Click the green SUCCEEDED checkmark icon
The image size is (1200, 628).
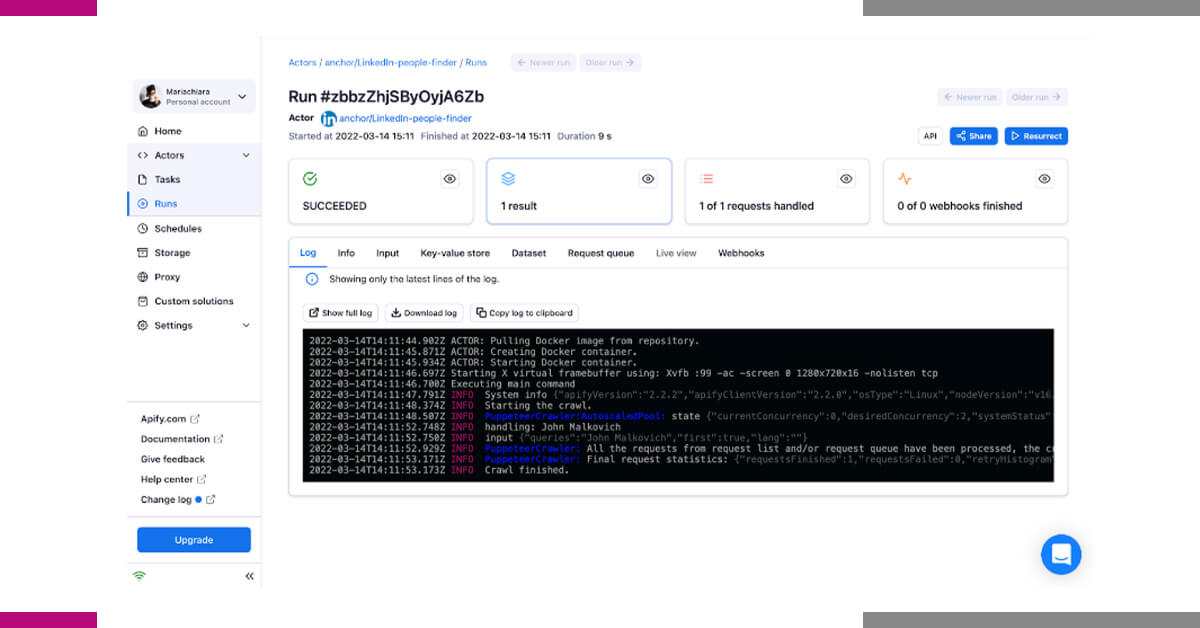[x=310, y=179]
